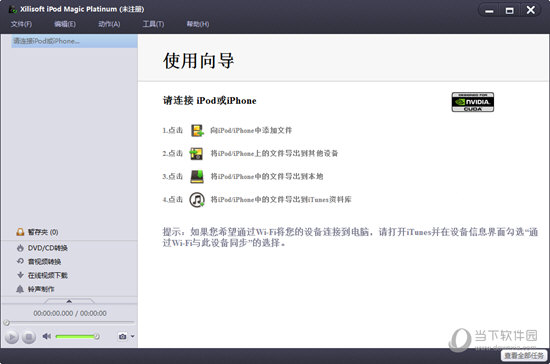Click the green volume slider

(x=77, y=337)
